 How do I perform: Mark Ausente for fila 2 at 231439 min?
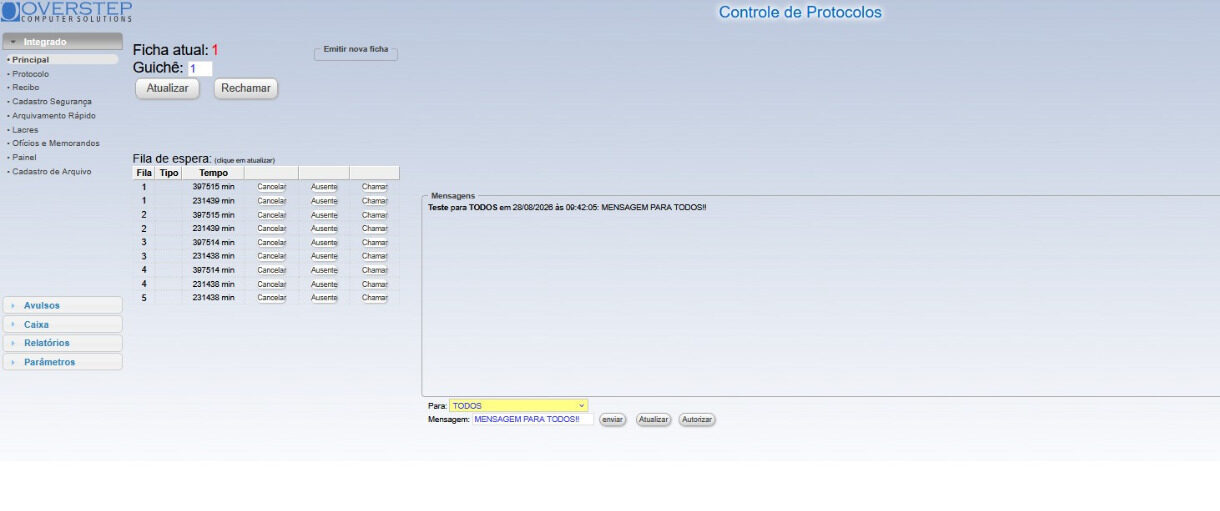pos(324,229)
